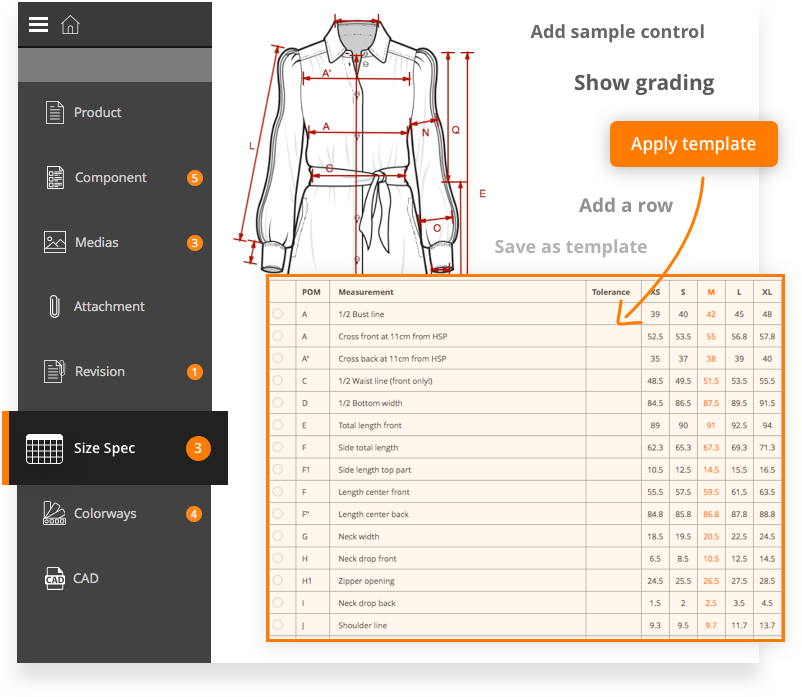Select radio for 1/2 Bottom width row

pos(278,402)
